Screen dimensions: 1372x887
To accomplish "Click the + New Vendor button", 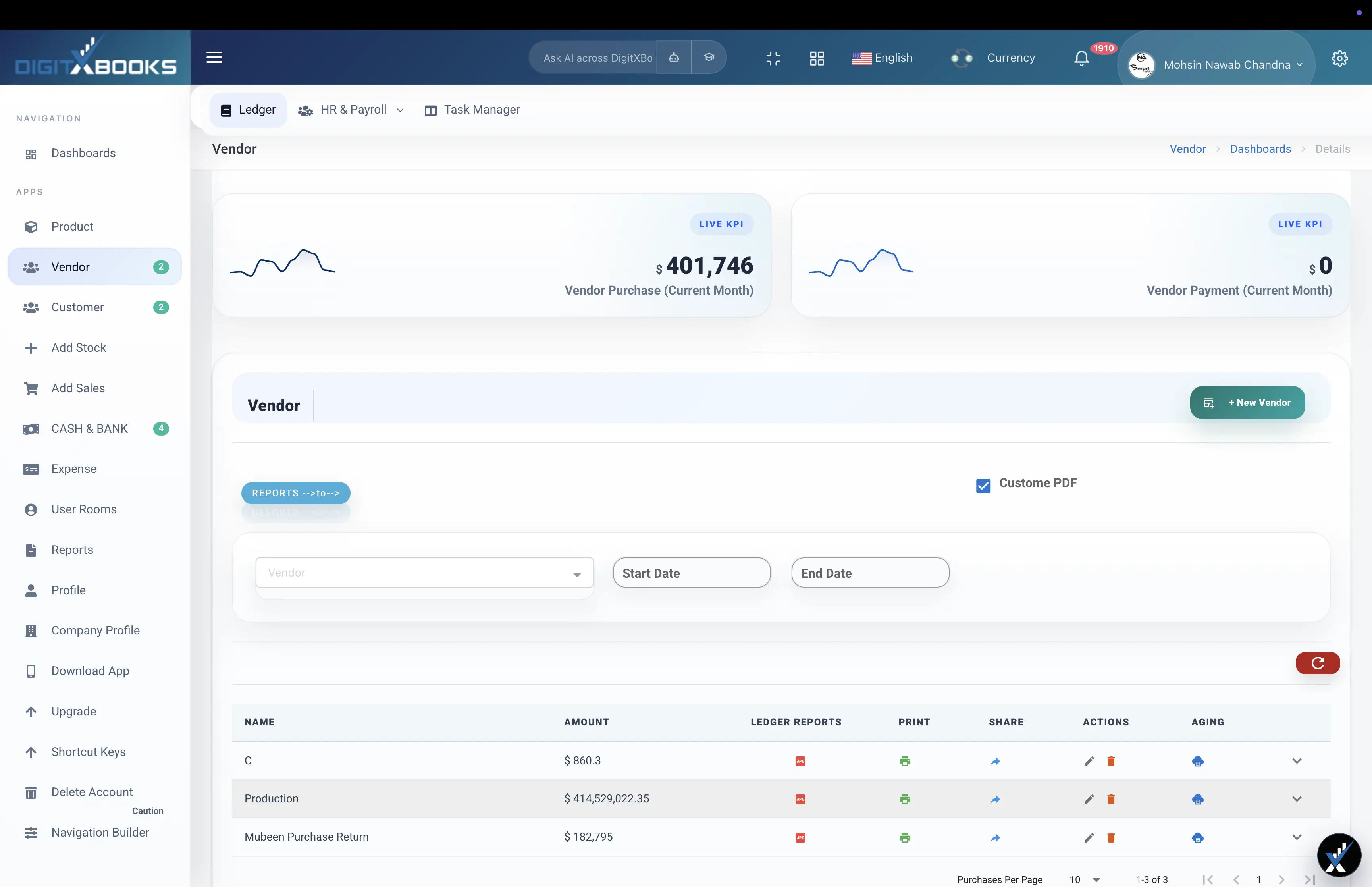I will (1247, 402).
